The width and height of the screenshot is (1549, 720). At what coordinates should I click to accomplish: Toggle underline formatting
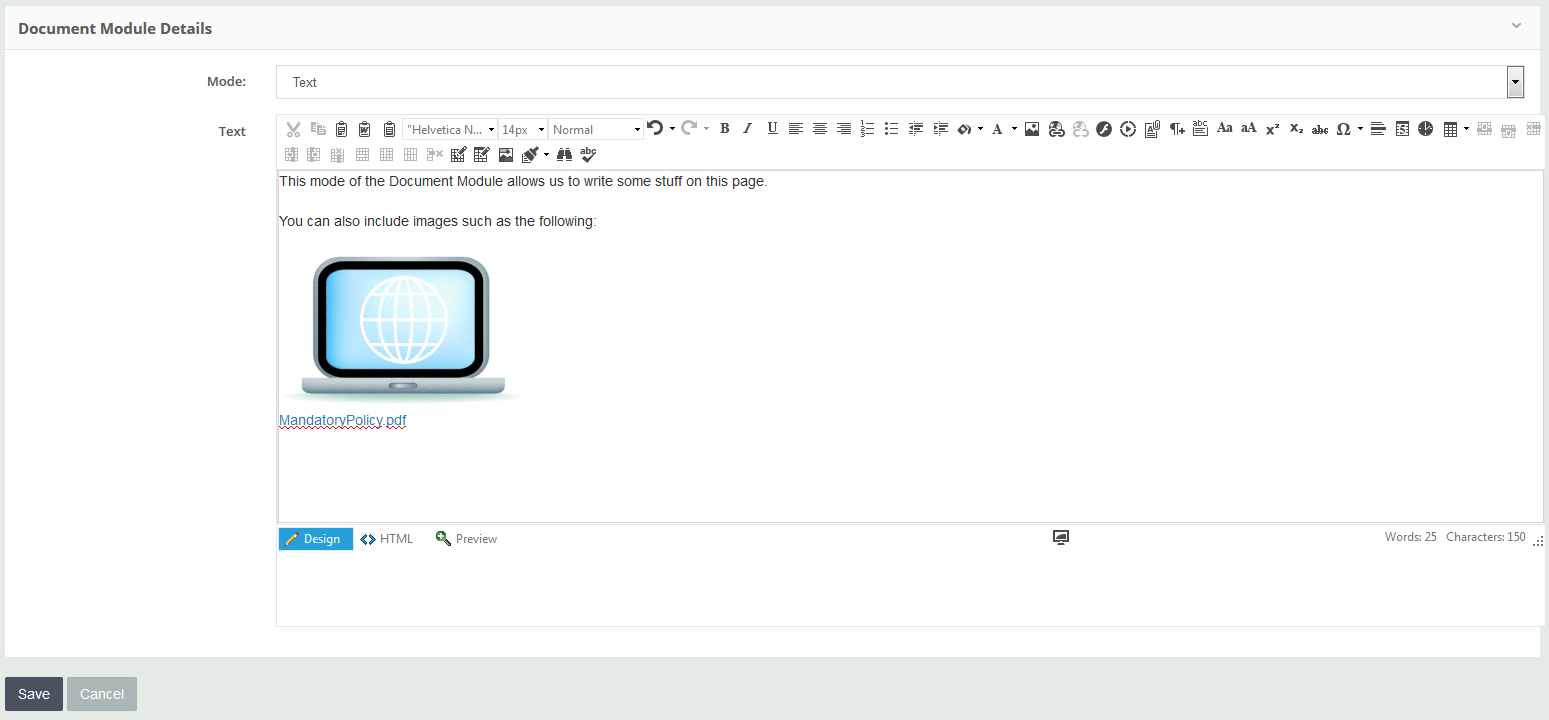point(771,128)
